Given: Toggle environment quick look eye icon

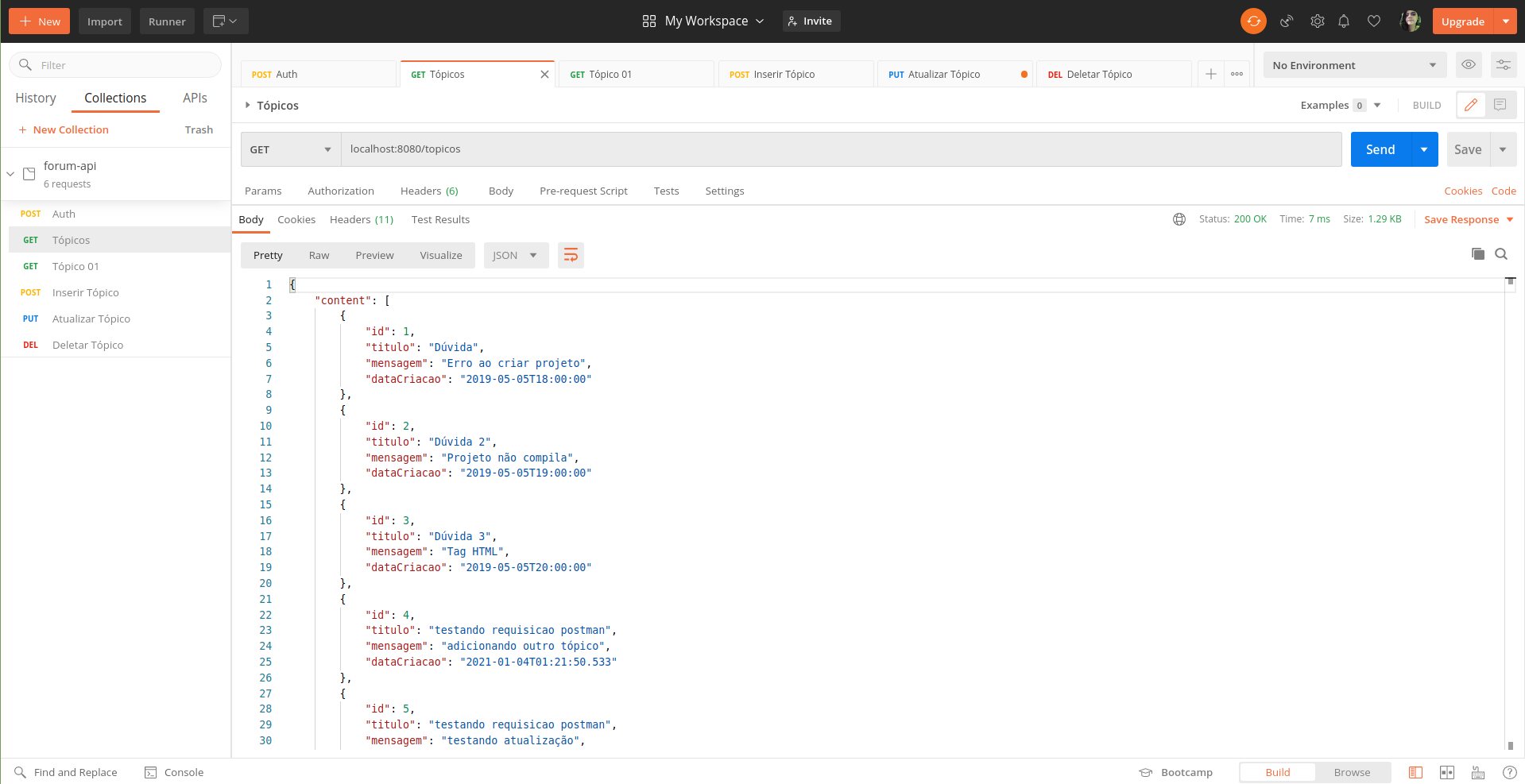Looking at the screenshot, I should pyautogui.click(x=1469, y=65).
